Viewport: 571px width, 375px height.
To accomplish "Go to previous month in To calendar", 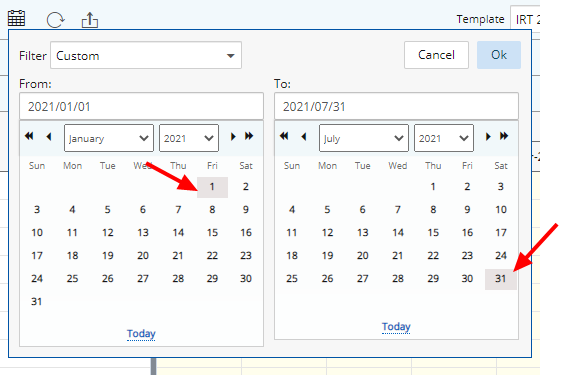I will [304, 137].
